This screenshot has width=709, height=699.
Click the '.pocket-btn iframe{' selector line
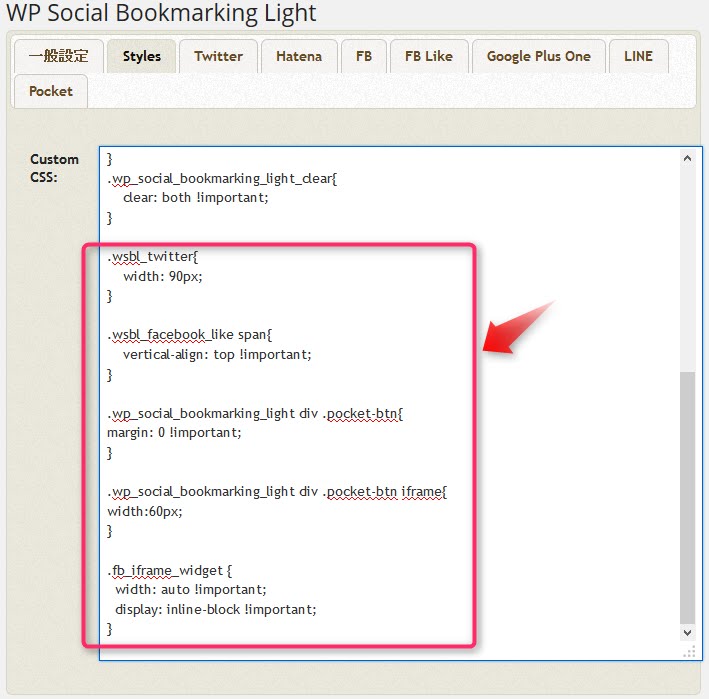click(277, 492)
